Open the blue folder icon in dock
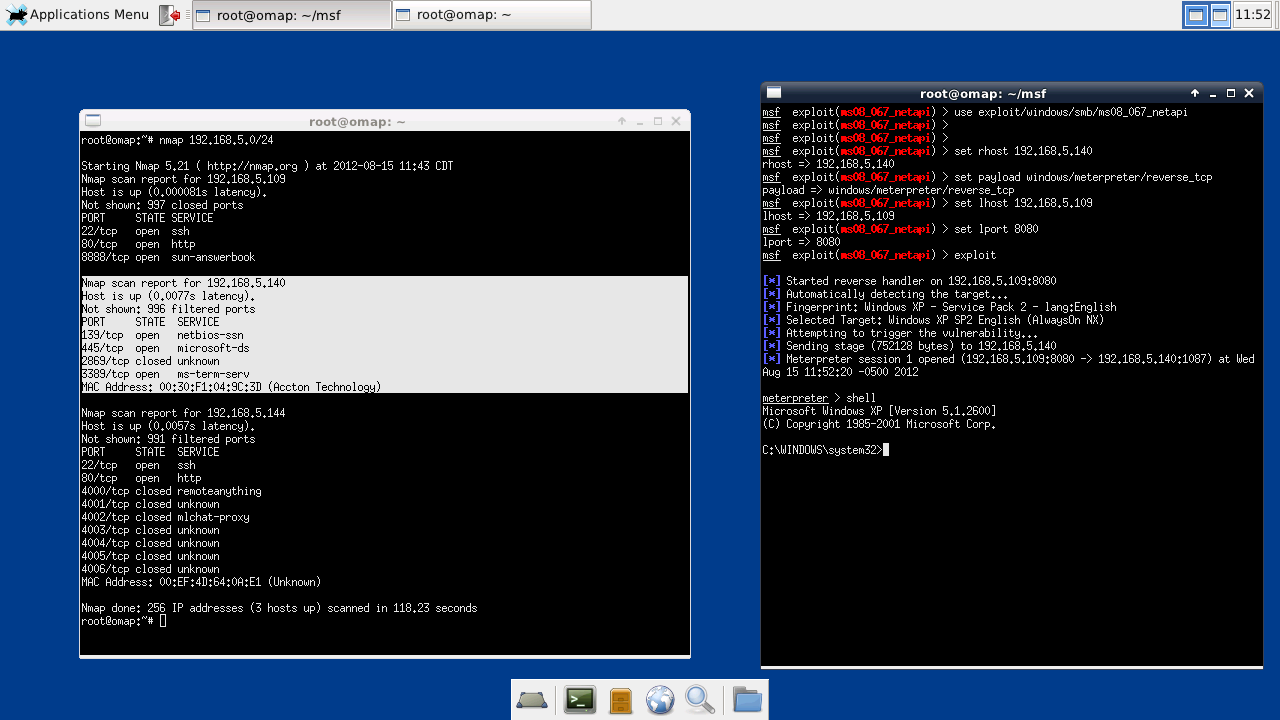 pyautogui.click(x=747, y=700)
